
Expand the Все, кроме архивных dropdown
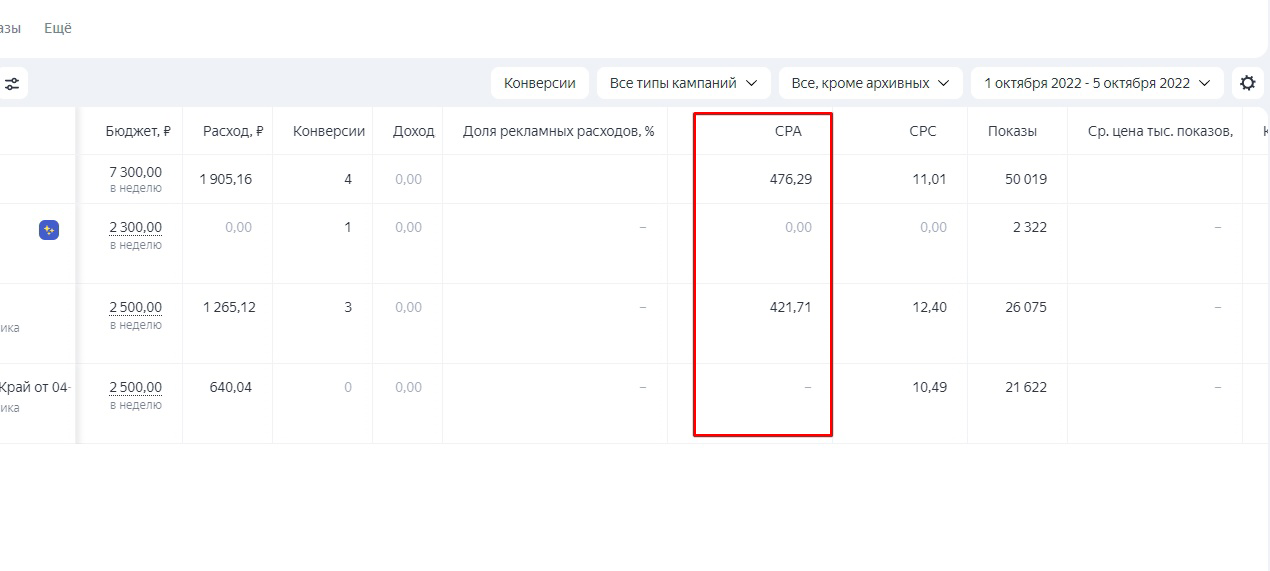pos(870,83)
